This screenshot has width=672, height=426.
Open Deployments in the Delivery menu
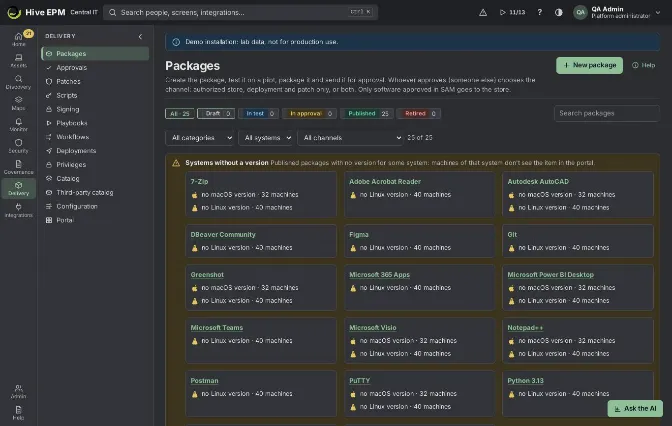(x=95, y=151)
